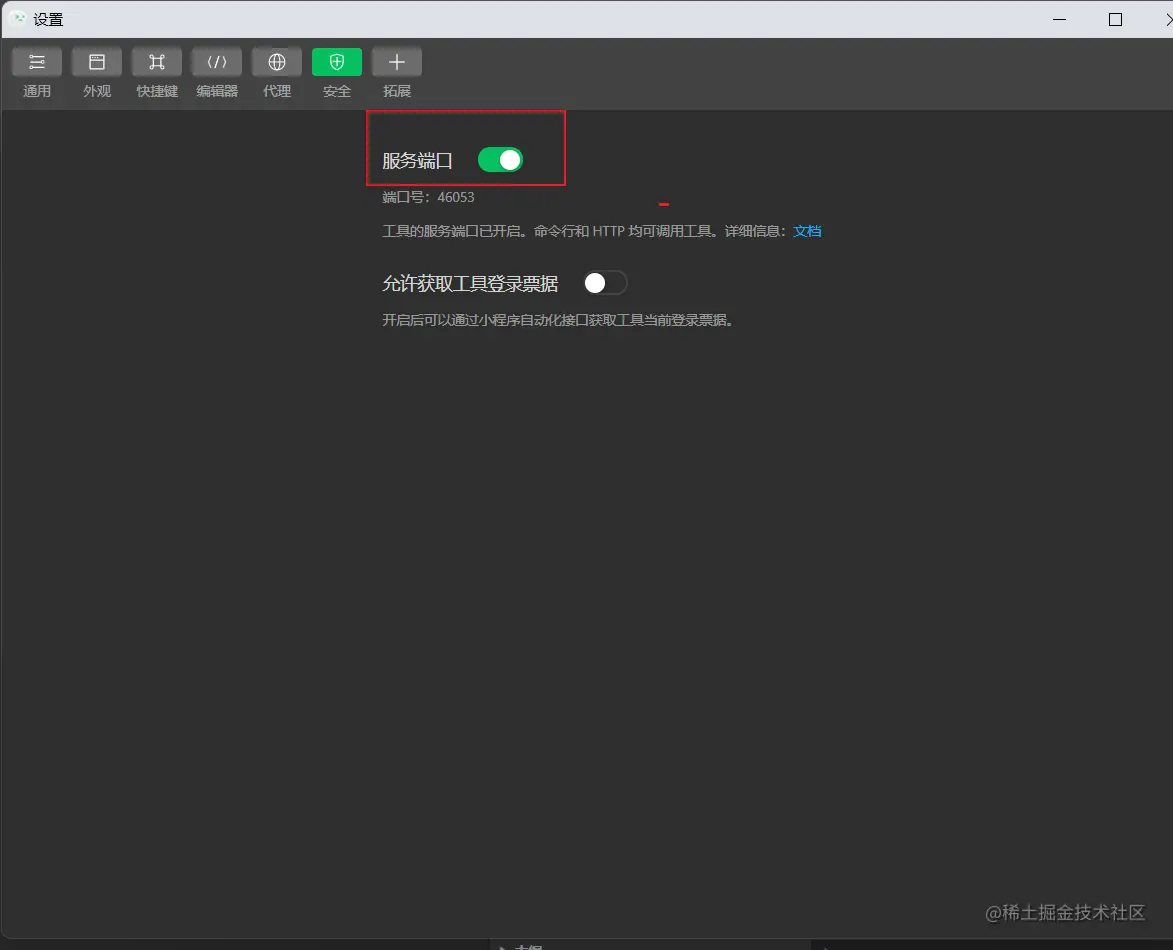Turn off the 服务端口 service port switch
This screenshot has width=1173, height=950.
(500, 159)
